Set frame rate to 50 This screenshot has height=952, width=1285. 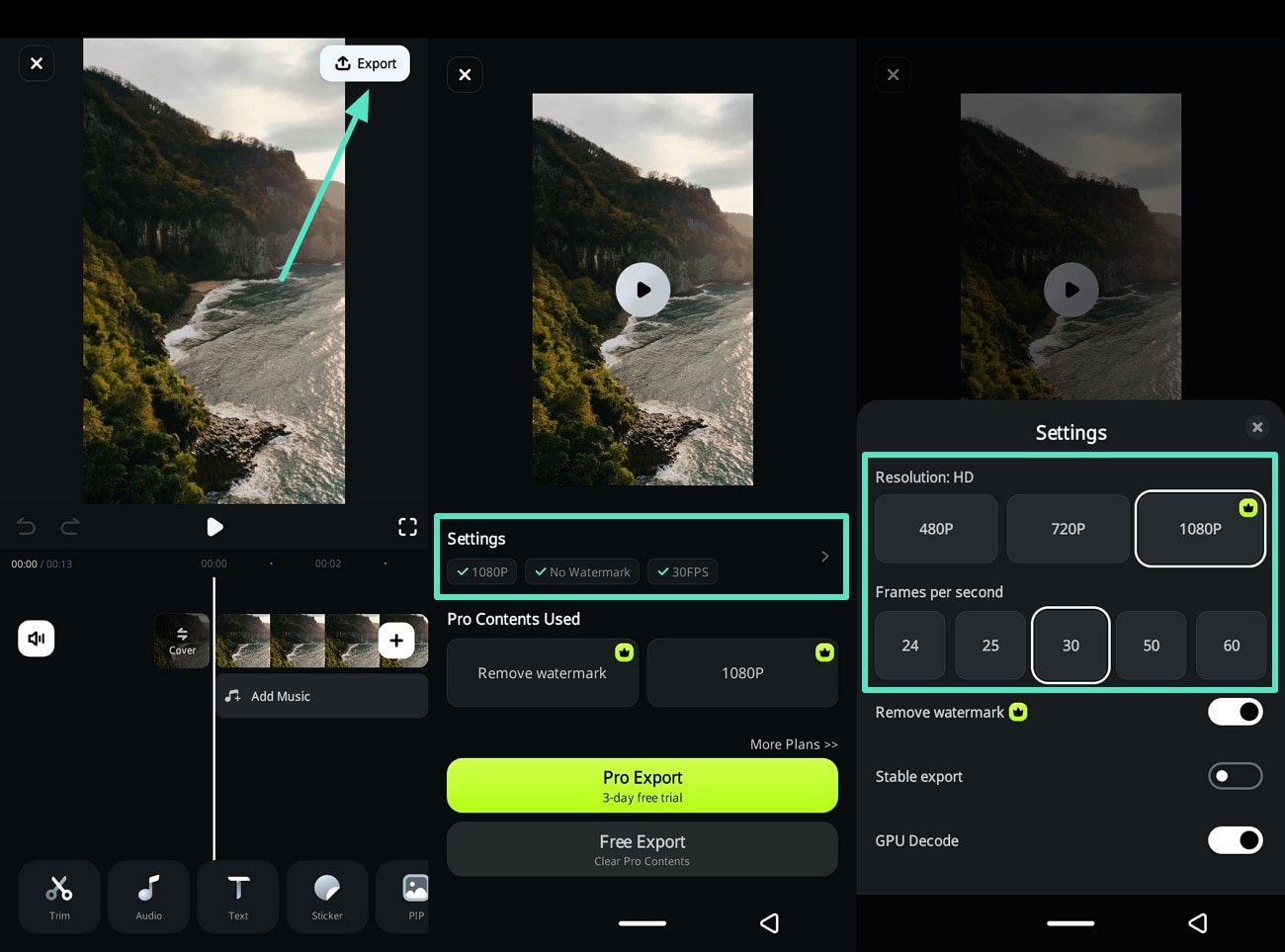point(1152,646)
